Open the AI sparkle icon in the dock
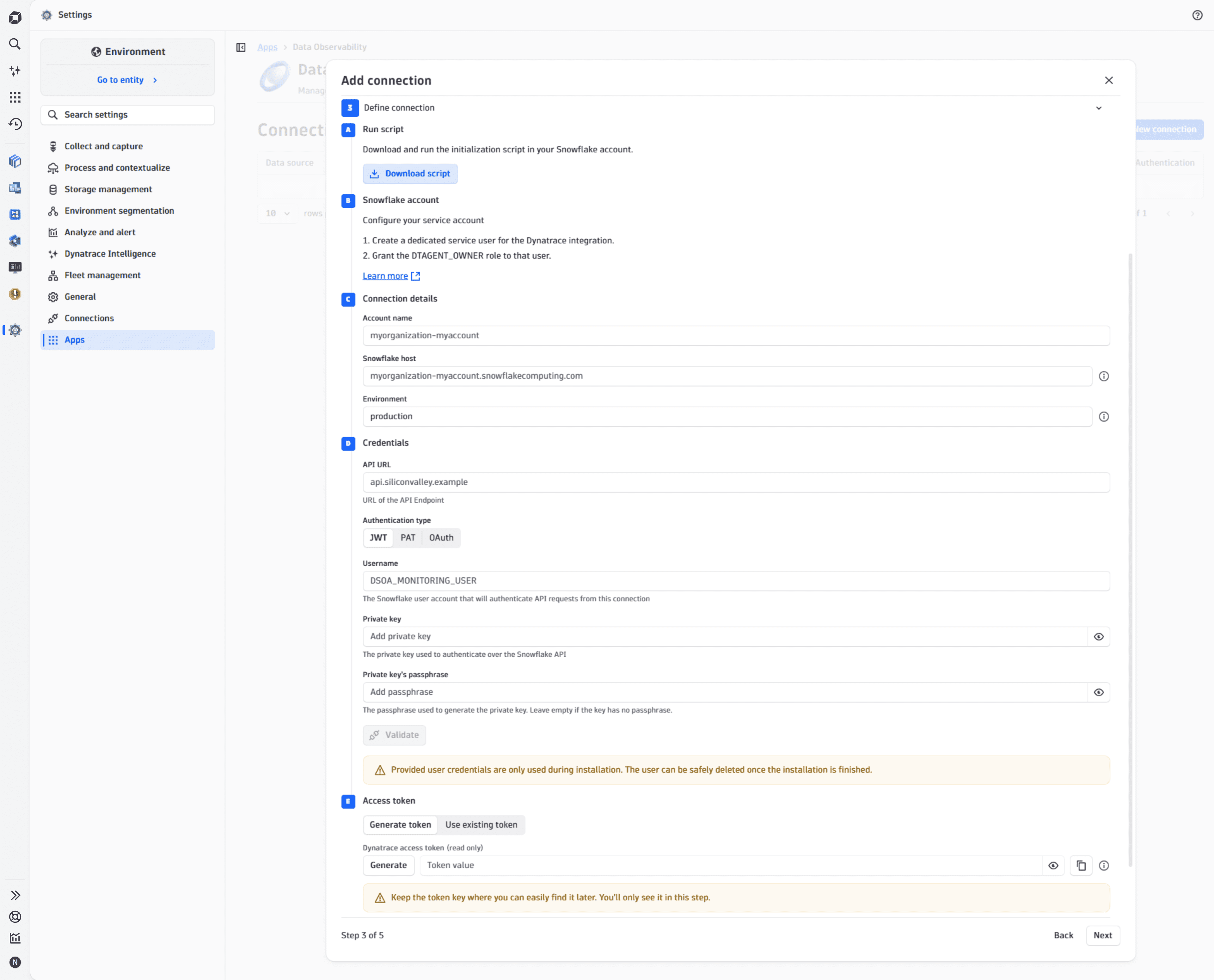Viewport: 1214px width, 980px height. tap(15, 70)
